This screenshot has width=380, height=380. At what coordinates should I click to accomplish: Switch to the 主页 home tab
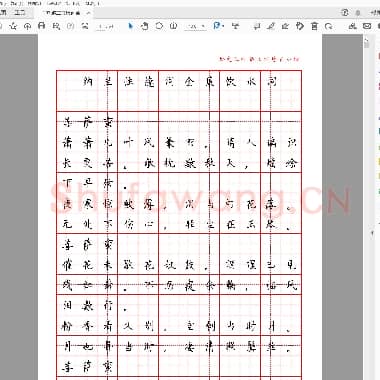[3, 13]
